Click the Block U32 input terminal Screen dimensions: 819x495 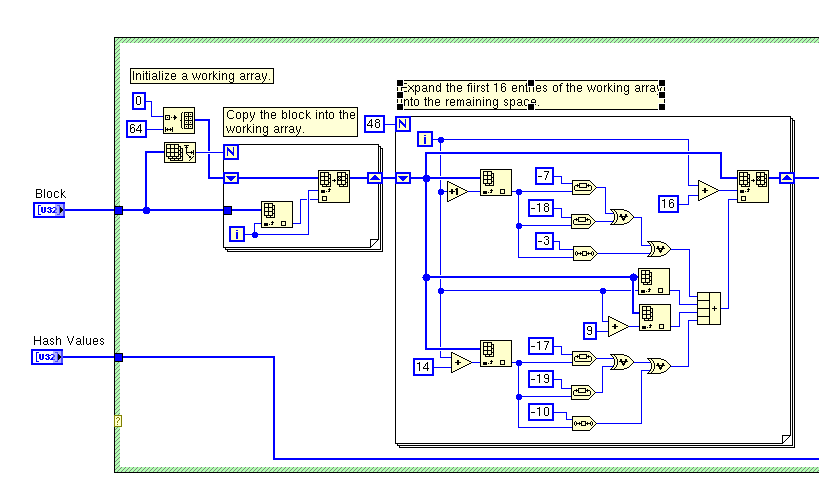(x=49, y=210)
